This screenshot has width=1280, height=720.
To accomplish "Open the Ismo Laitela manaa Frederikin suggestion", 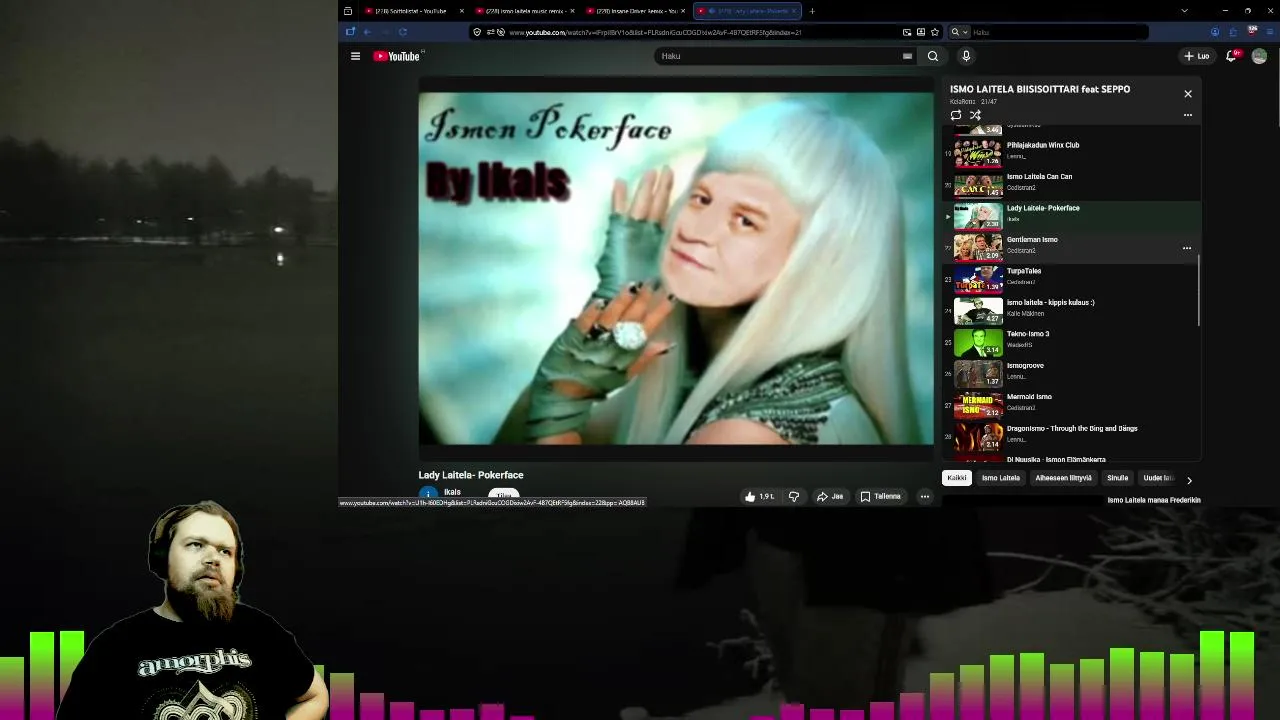I will tap(1153, 500).
